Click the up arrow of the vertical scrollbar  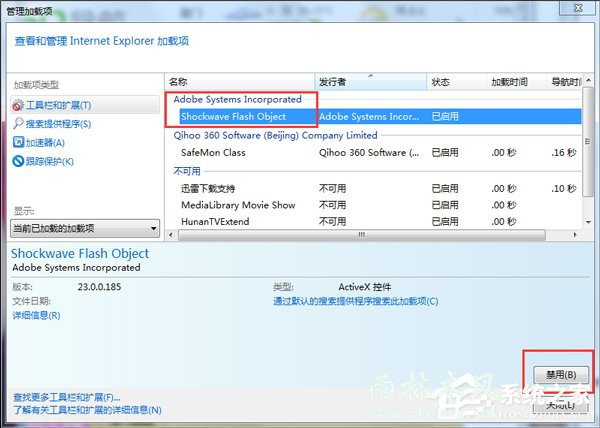click(588, 81)
